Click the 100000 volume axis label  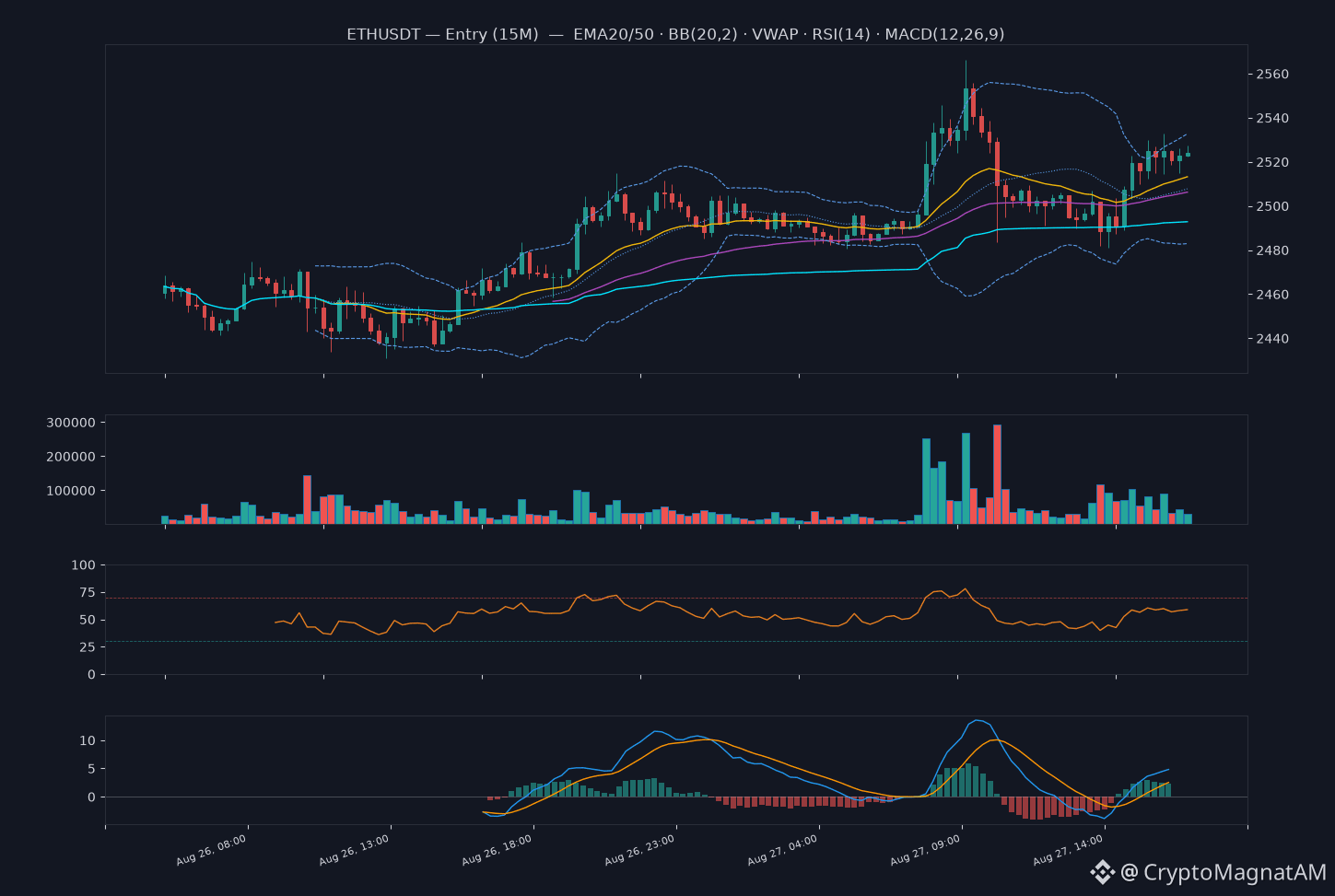click(70, 491)
